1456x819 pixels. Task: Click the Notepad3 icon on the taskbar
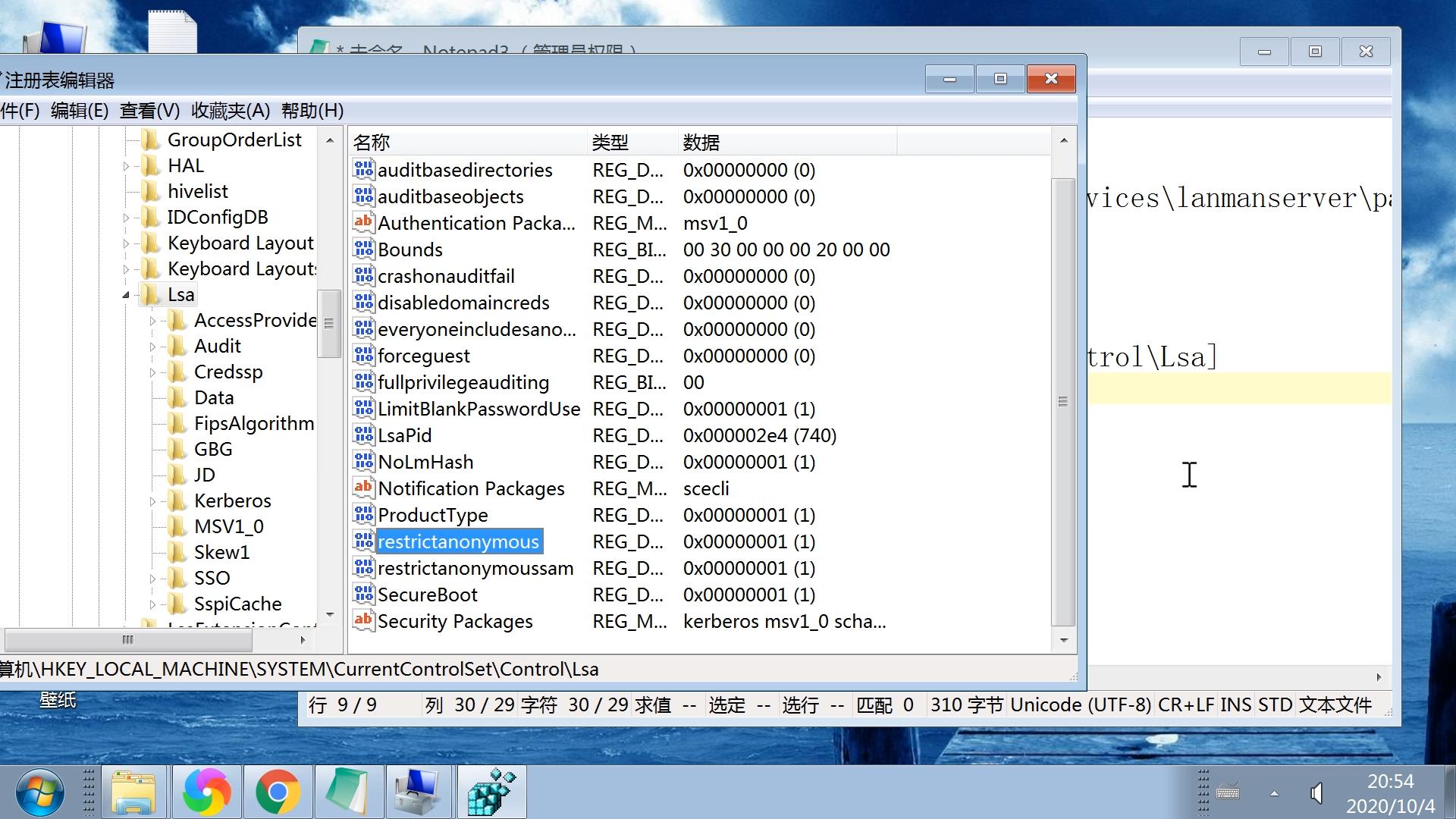pos(349,791)
